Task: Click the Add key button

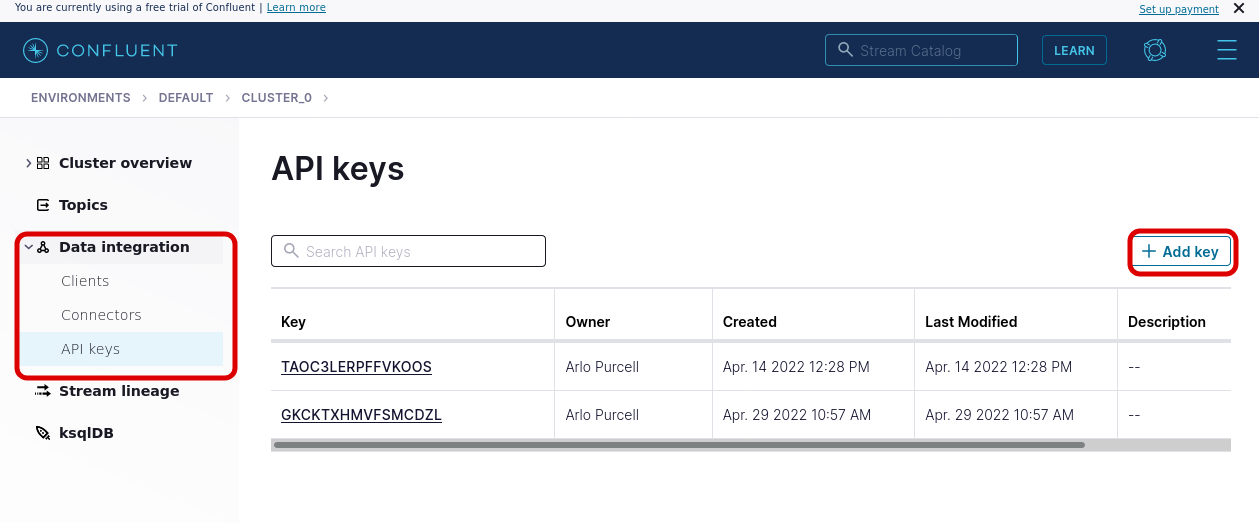Action: click(1181, 252)
